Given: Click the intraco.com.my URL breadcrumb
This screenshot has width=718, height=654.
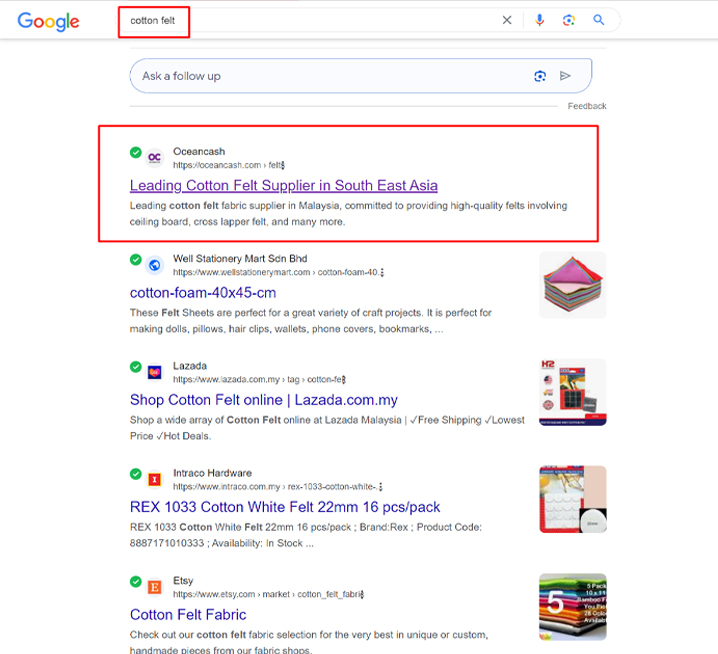Looking at the screenshot, I should (x=275, y=487).
